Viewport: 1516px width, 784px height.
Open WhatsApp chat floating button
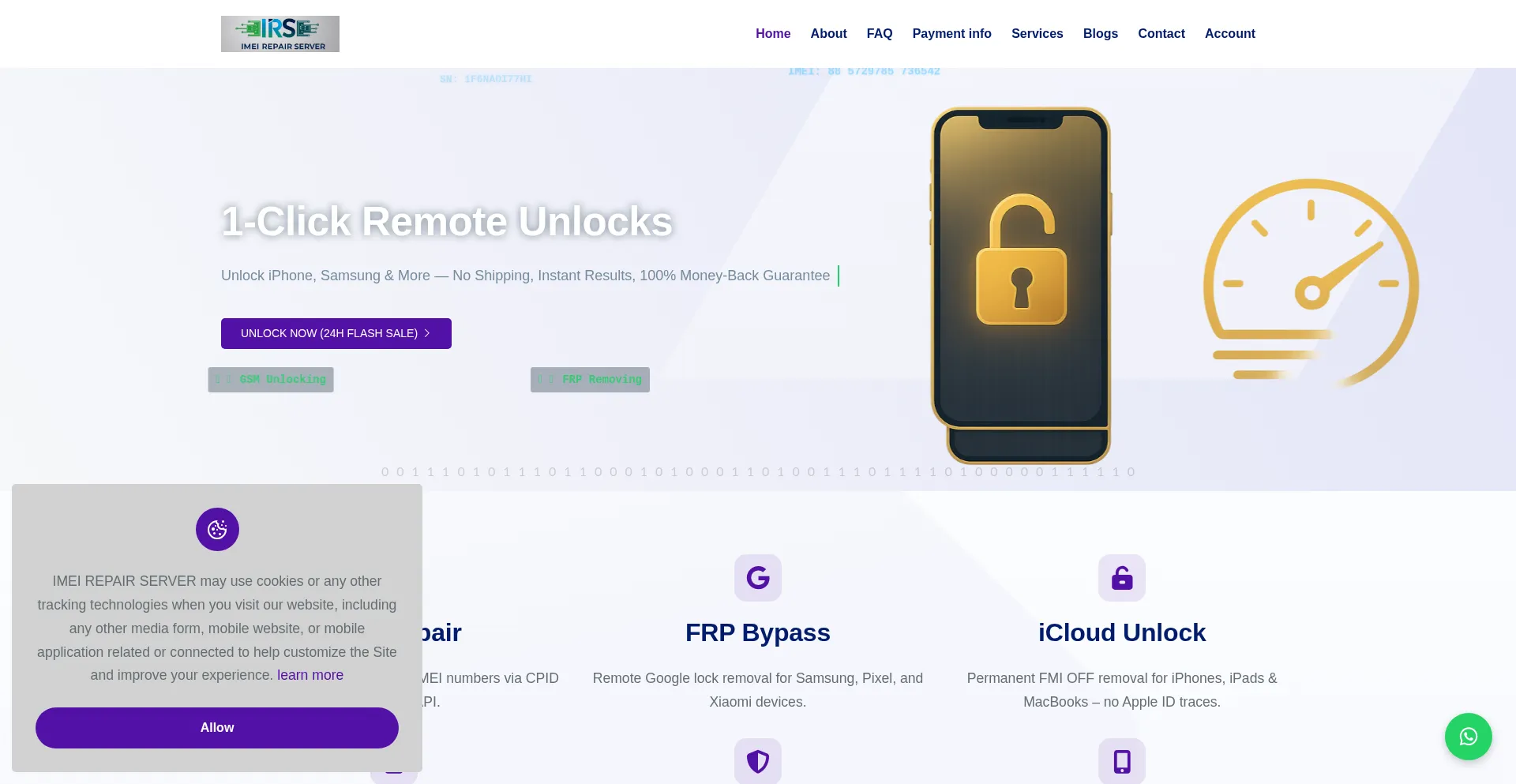point(1468,737)
